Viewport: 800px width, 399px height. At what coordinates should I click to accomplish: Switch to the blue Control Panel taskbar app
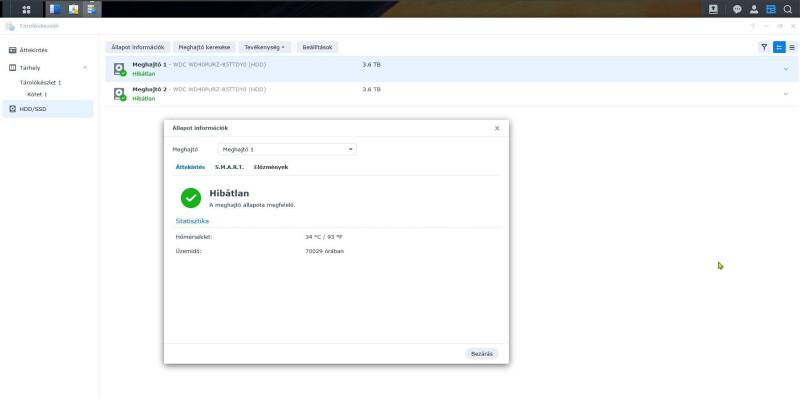(x=55, y=9)
